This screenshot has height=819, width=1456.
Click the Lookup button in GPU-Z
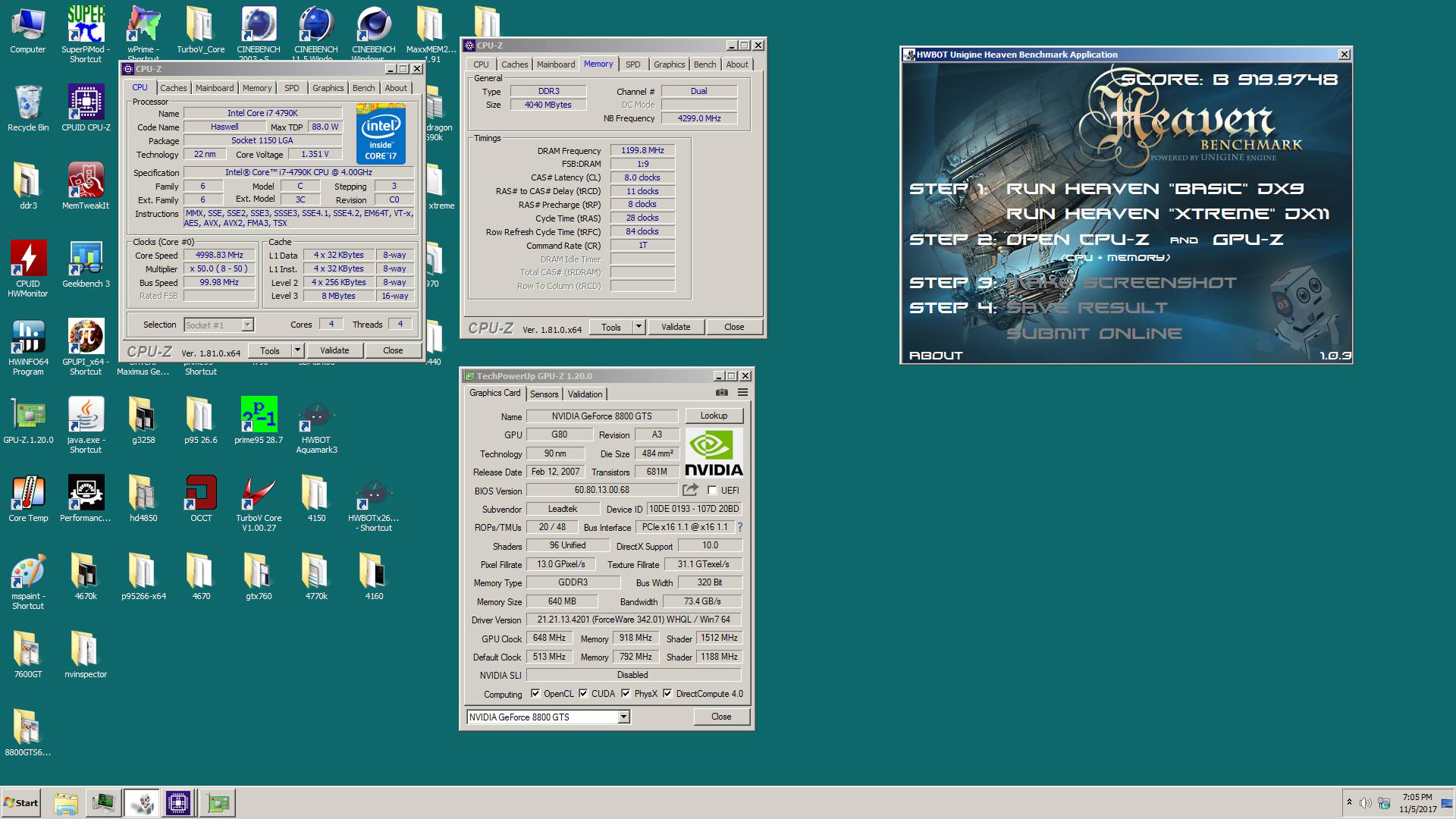[x=714, y=416]
